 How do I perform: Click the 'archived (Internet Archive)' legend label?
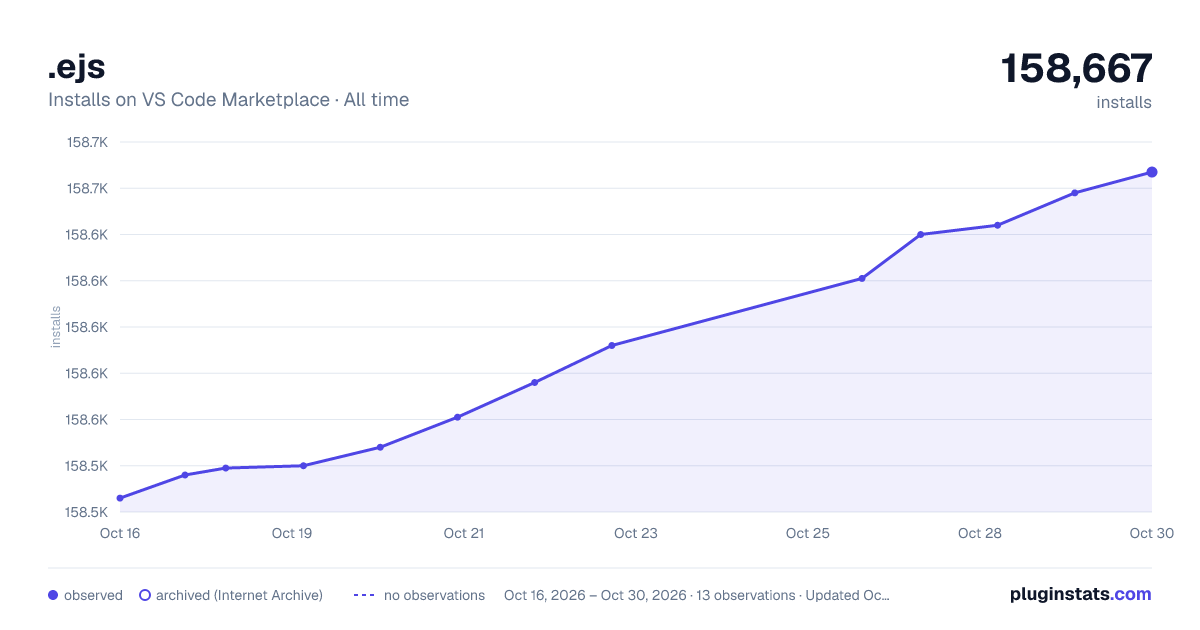click(239, 595)
